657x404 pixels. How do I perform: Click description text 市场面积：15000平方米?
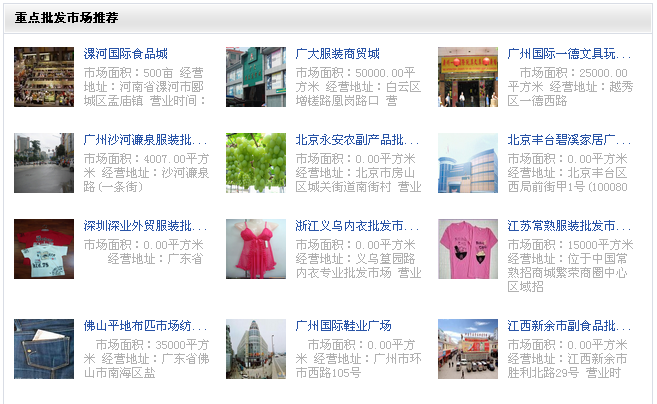tap(570, 245)
